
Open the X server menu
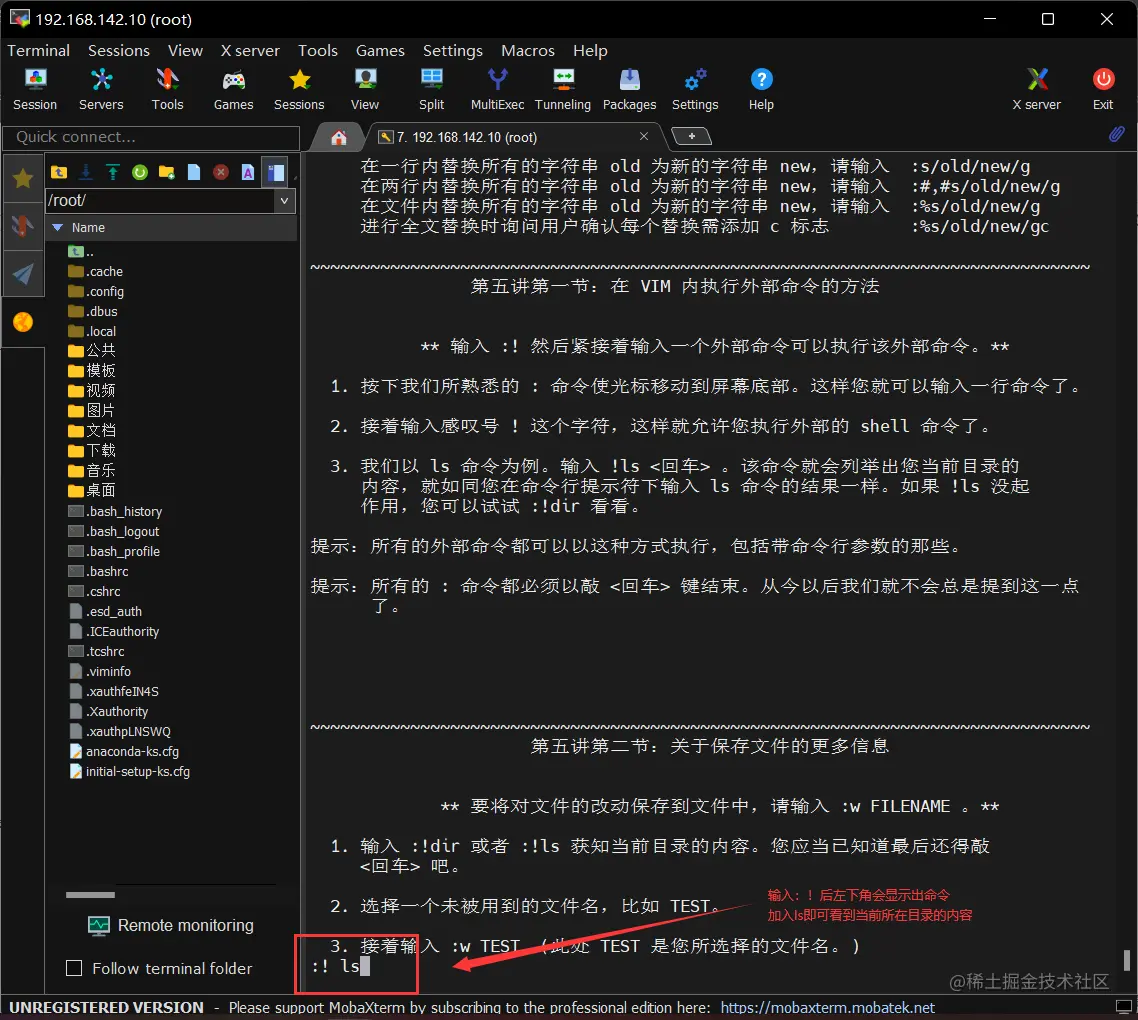pos(250,51)
